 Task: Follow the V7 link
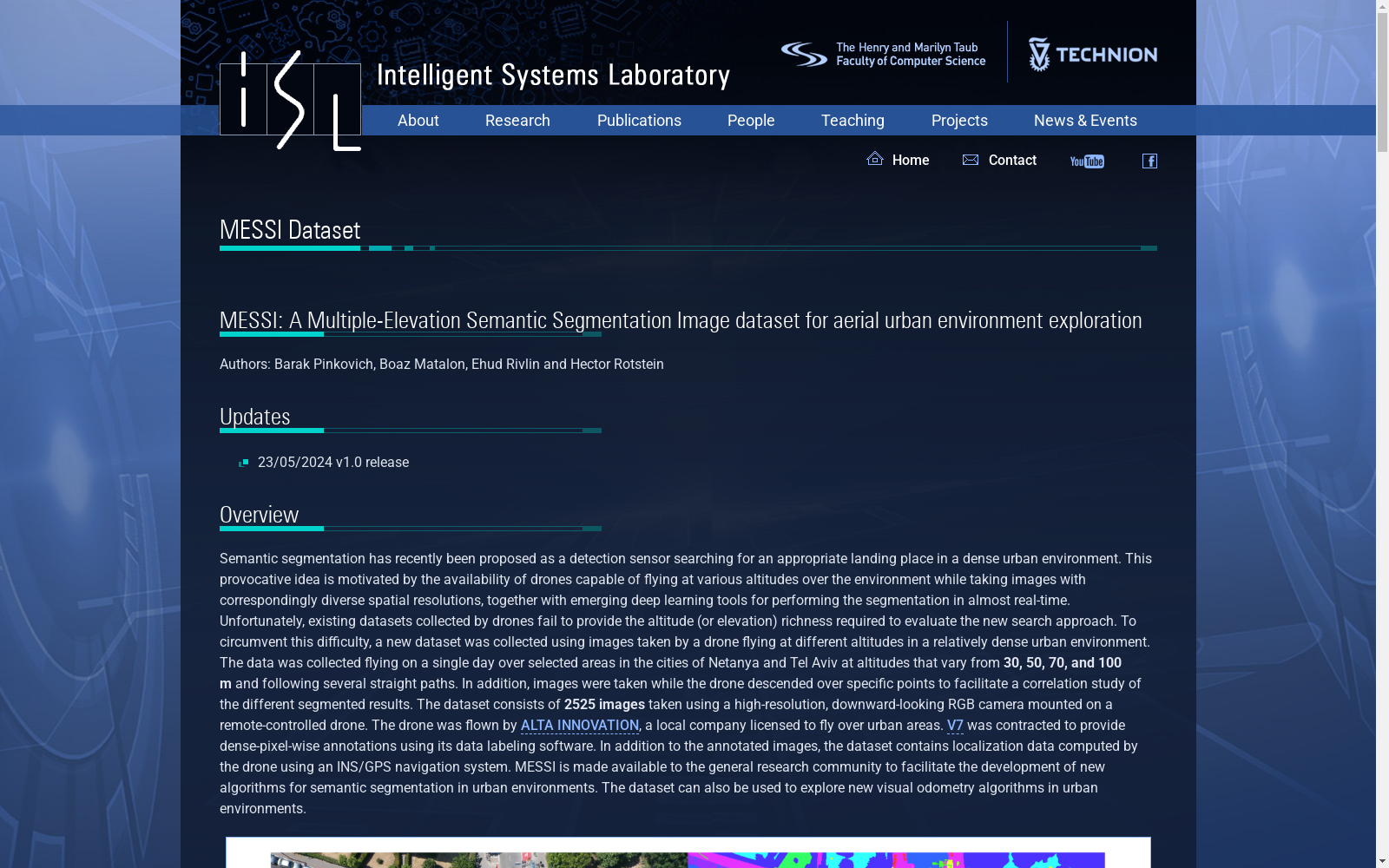pos(955,726)
